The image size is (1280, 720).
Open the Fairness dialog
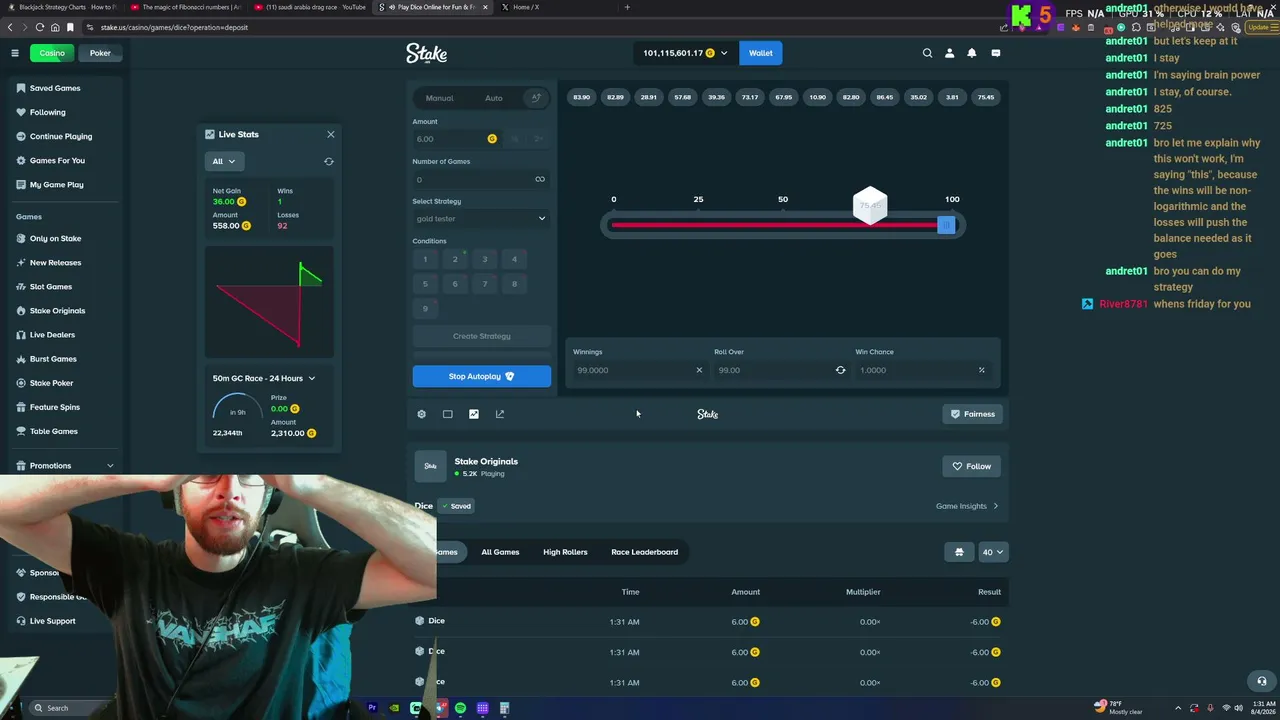[973, 414]
